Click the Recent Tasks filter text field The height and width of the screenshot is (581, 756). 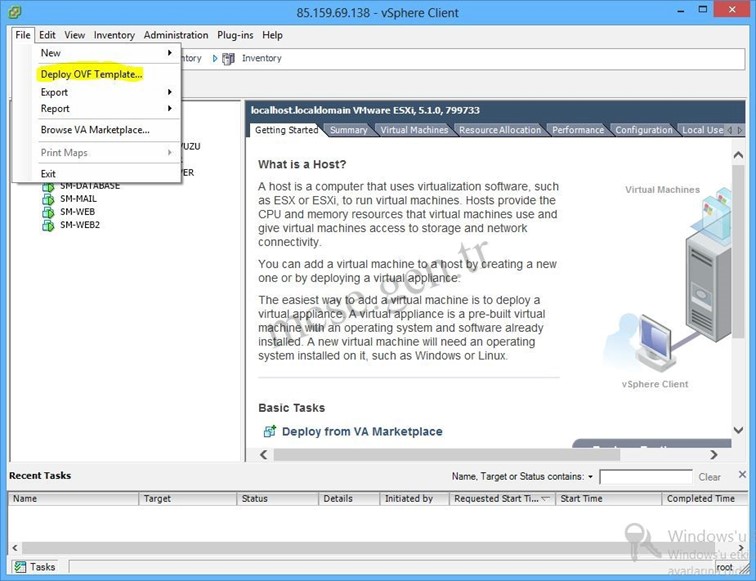[646, 477]
